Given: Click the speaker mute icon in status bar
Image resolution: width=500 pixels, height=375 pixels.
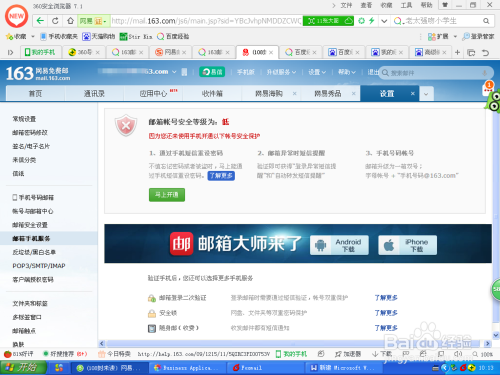Looking at the screenshot, I should click(458, 354).
